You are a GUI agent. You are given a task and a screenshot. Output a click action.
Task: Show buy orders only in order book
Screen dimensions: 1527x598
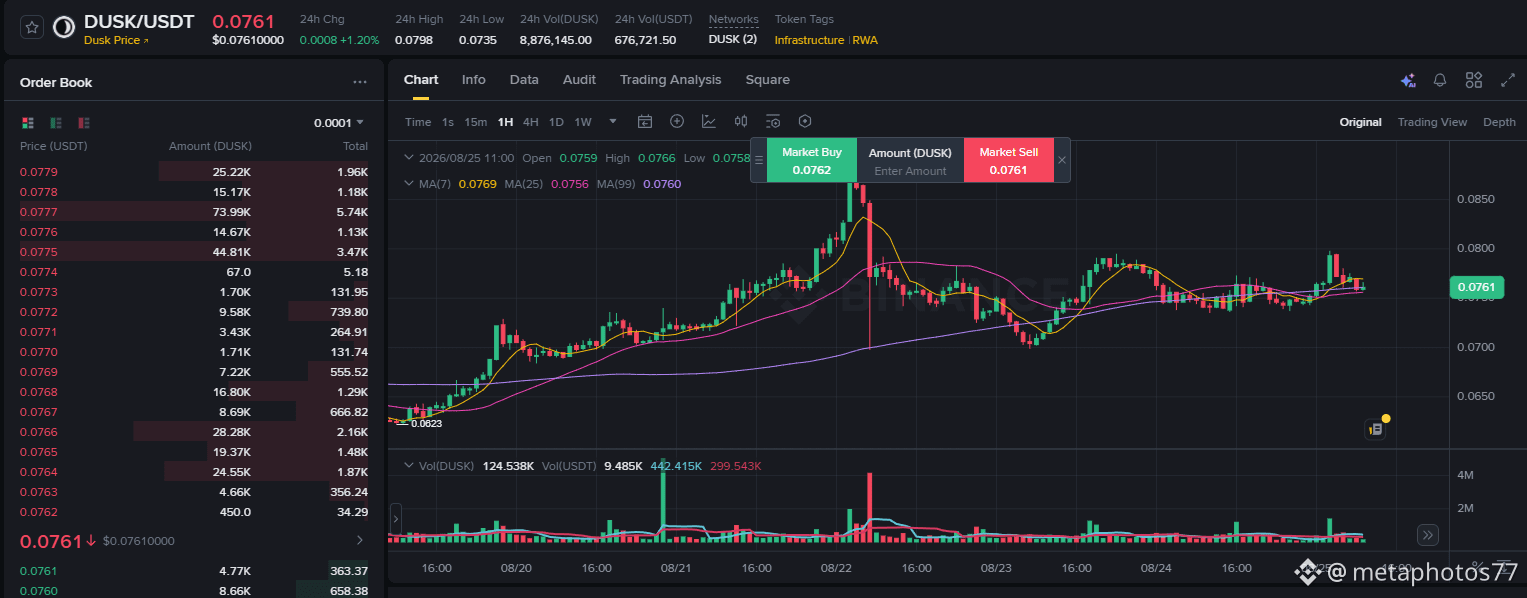coord(56,123)
